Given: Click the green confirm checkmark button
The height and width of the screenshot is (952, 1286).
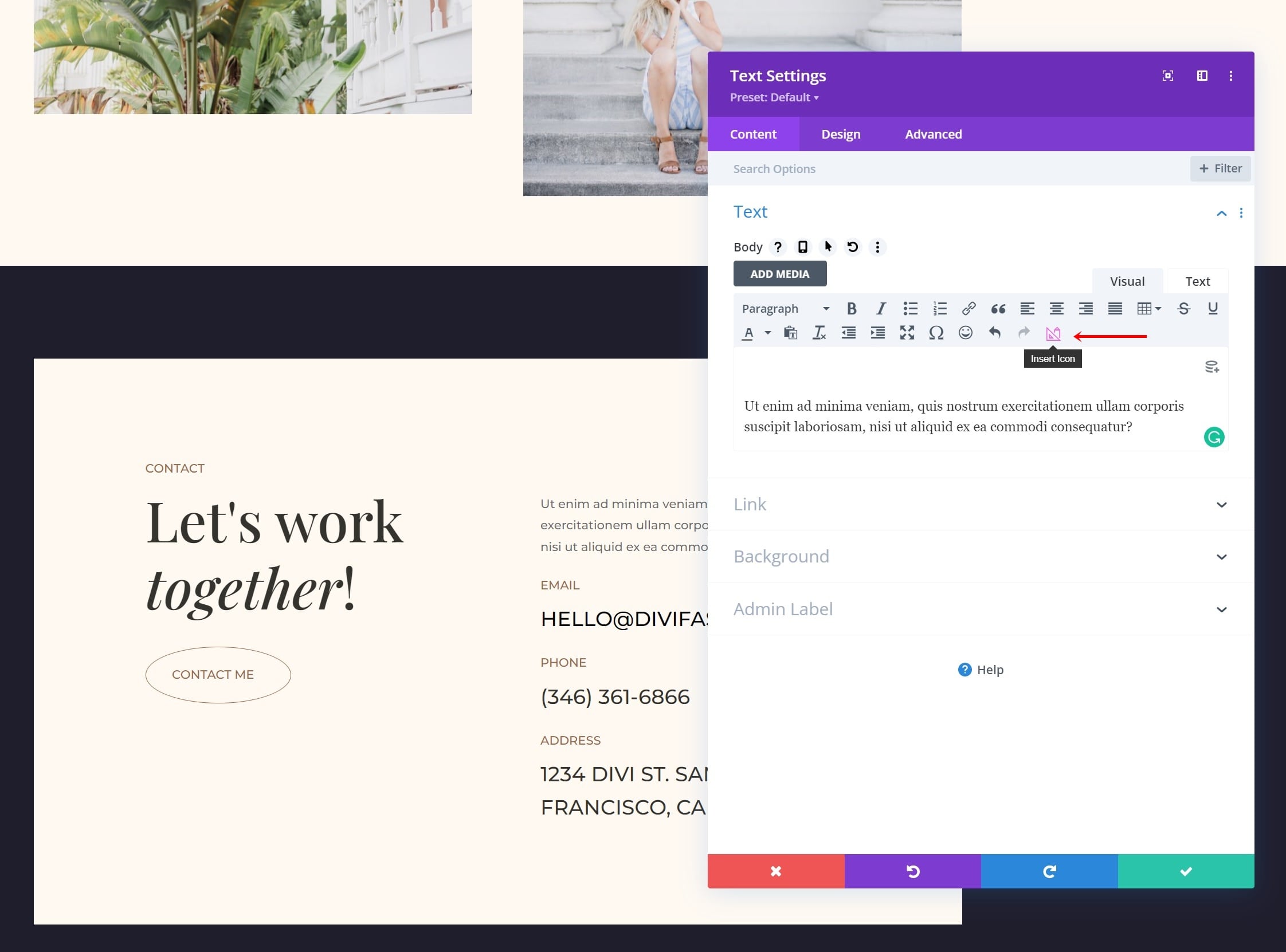Looking at the screenshot, I should pyautogui.click(x=1186, y=871).
